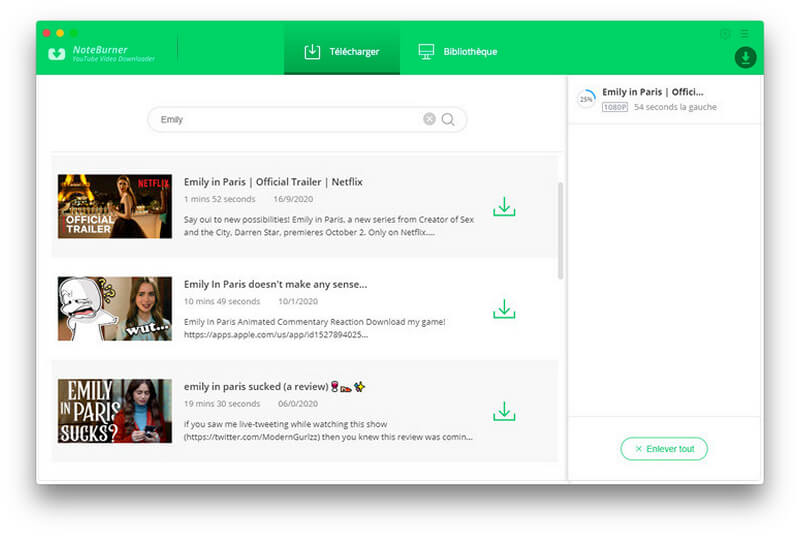This screenshot has height=536, width=800.
Task: Click the '19 mins 30 seconds' duration
Action: [x=222, y=403]
